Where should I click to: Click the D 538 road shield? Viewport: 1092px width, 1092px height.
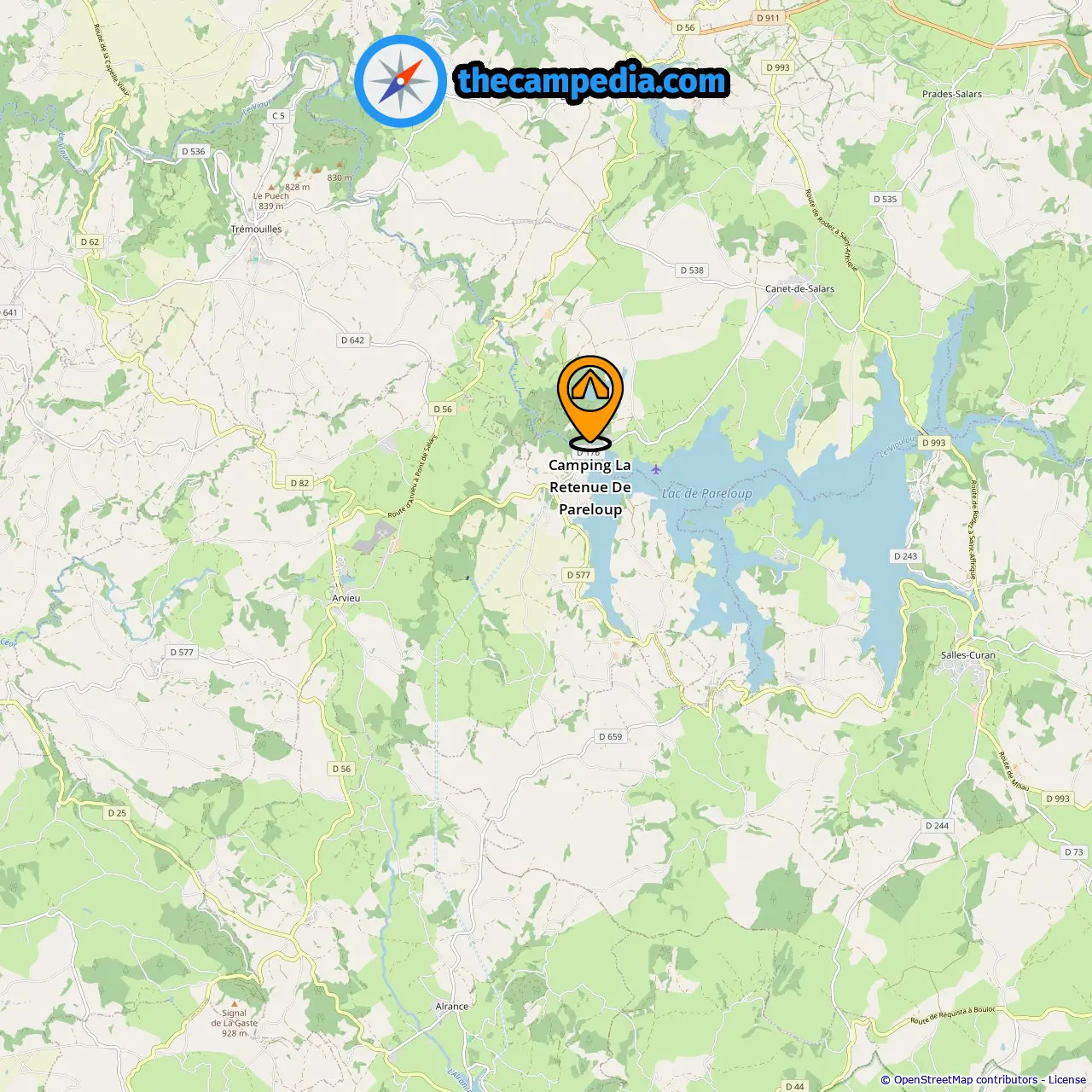point(692,270)
